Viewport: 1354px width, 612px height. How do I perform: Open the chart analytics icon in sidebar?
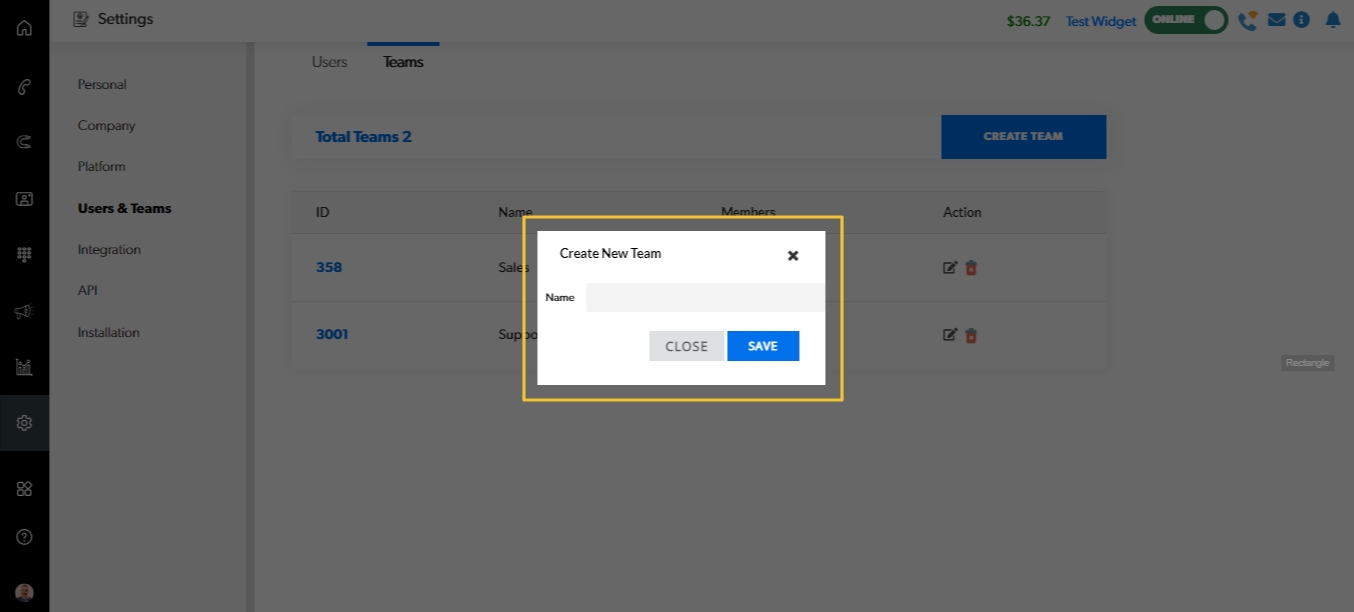[24, 367]
